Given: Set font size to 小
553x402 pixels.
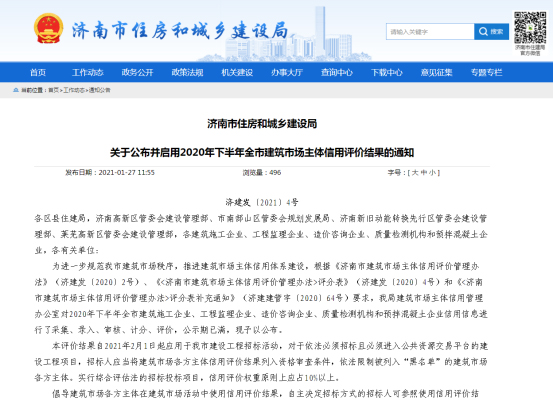Looking at the screenshot, I should pos(433,172).
